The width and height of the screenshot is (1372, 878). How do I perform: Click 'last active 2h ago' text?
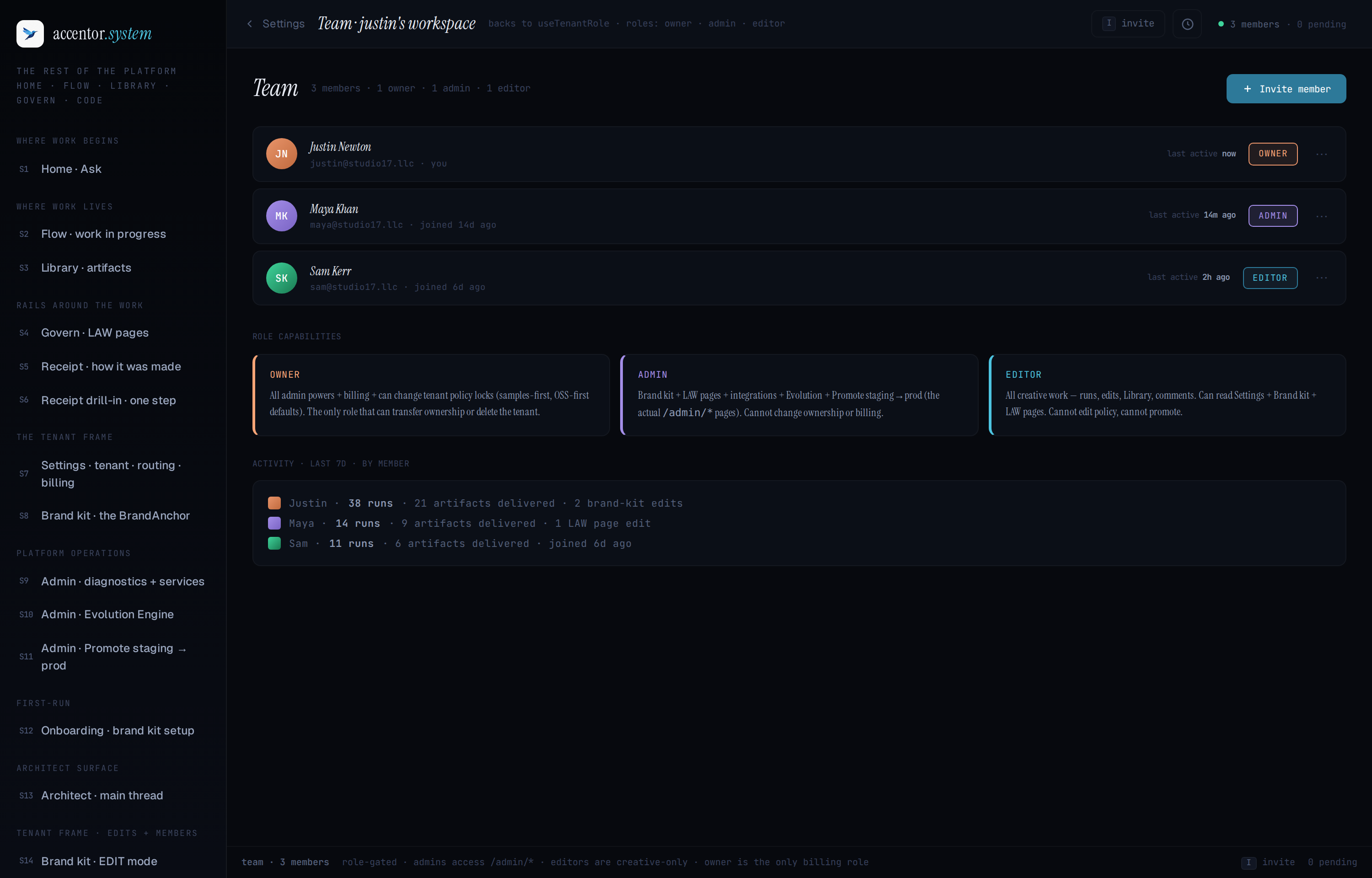pos(1189,277)
